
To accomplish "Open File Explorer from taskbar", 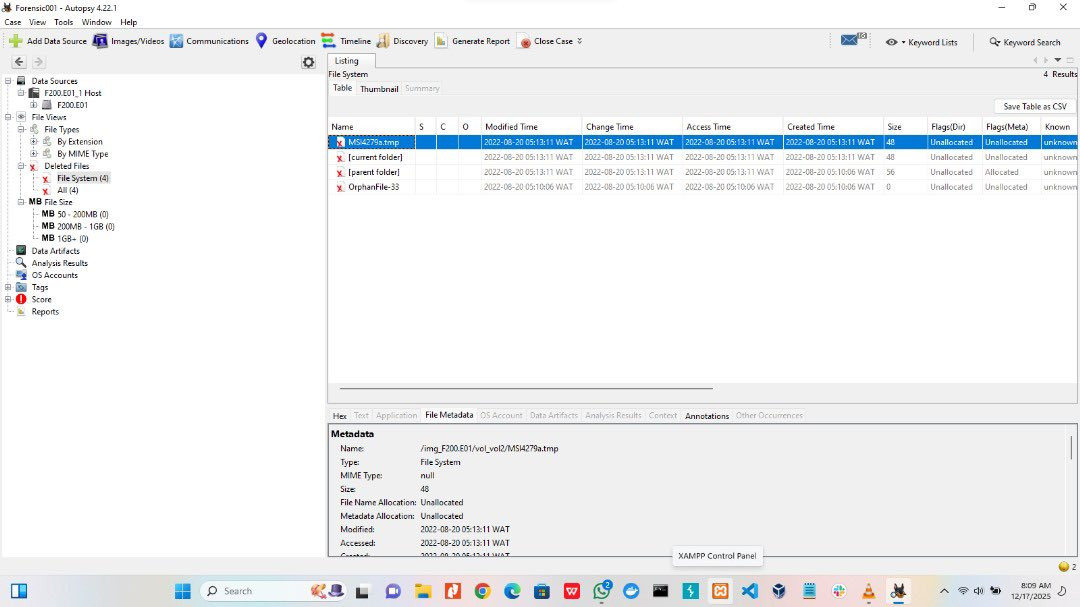I will (423, 591).
